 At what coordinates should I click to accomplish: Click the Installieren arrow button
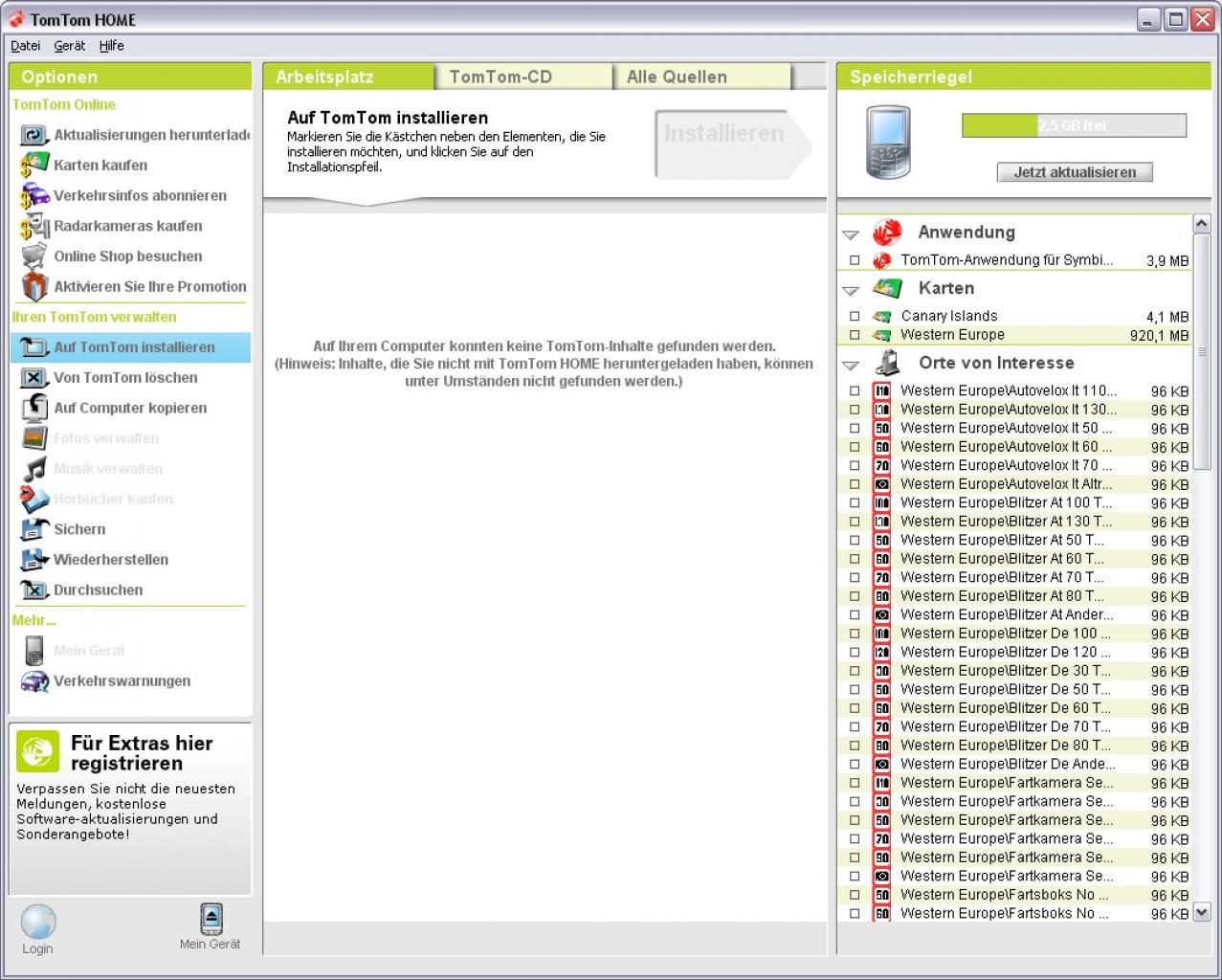coord(733,145)
